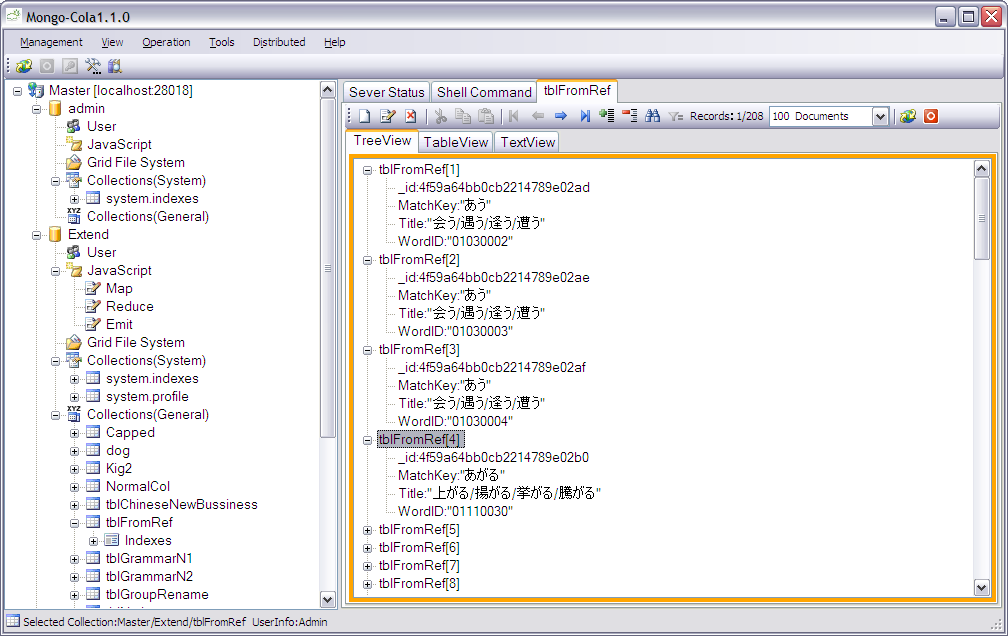Open the Help menu
Image resolution: width=1008 pixels, height=636 pixels.
(x=334, y=42)
